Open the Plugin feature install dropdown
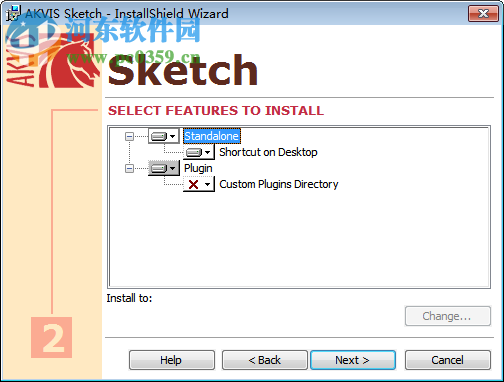This screenshot has height=382, width=504. (x=164, y=168)
